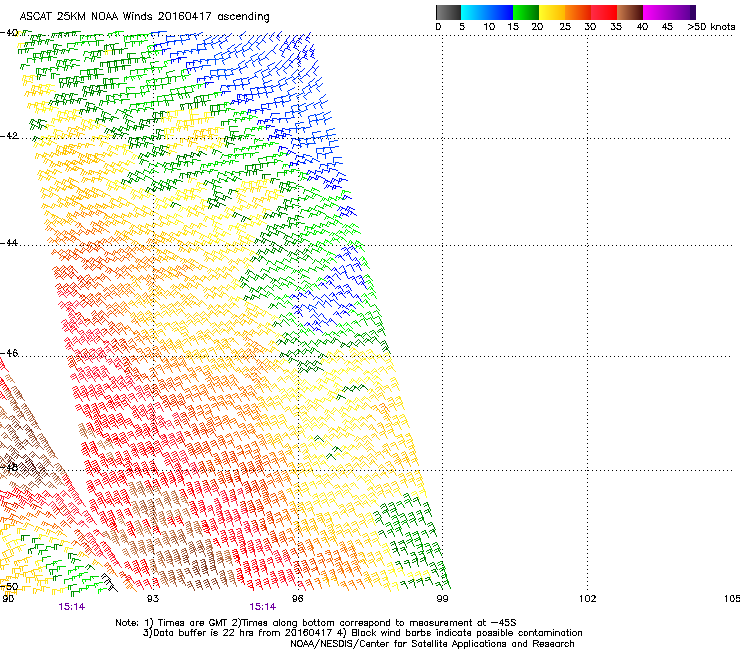Click the latitude label '-50'
Screen dimensions: 740x650
[x=9, y=587]
